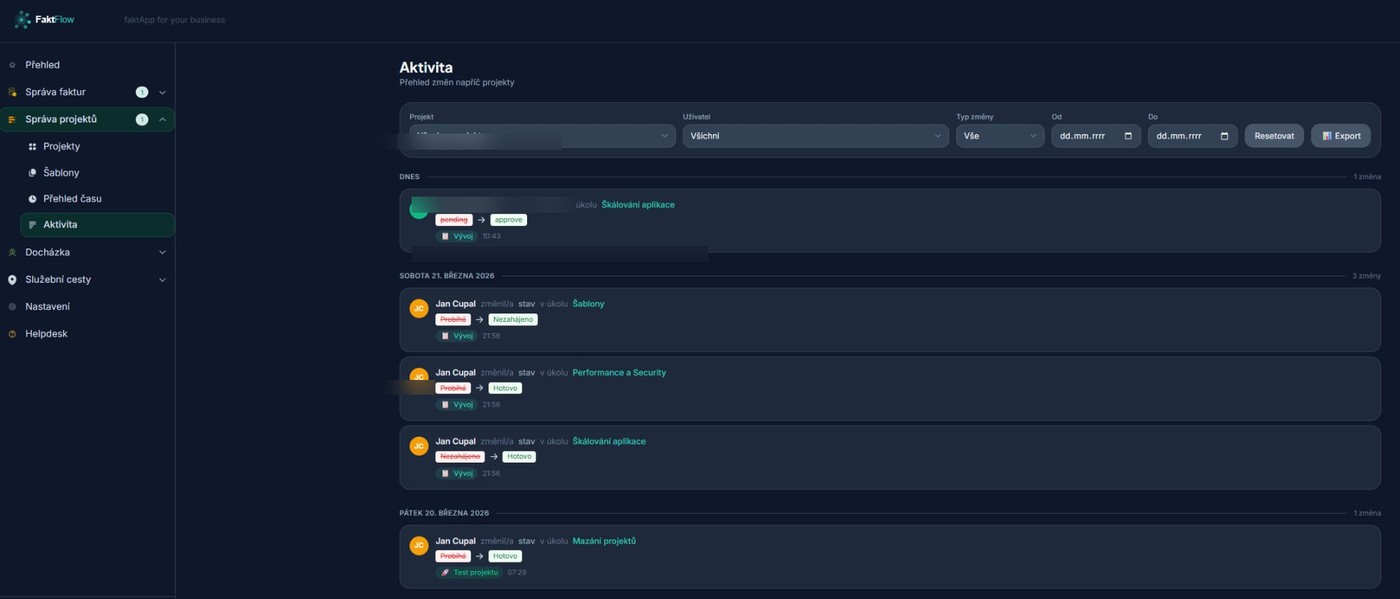This screenshot has width=1400, height=599.
Task: Open the Mazání projektů task link
Action: 603,541
